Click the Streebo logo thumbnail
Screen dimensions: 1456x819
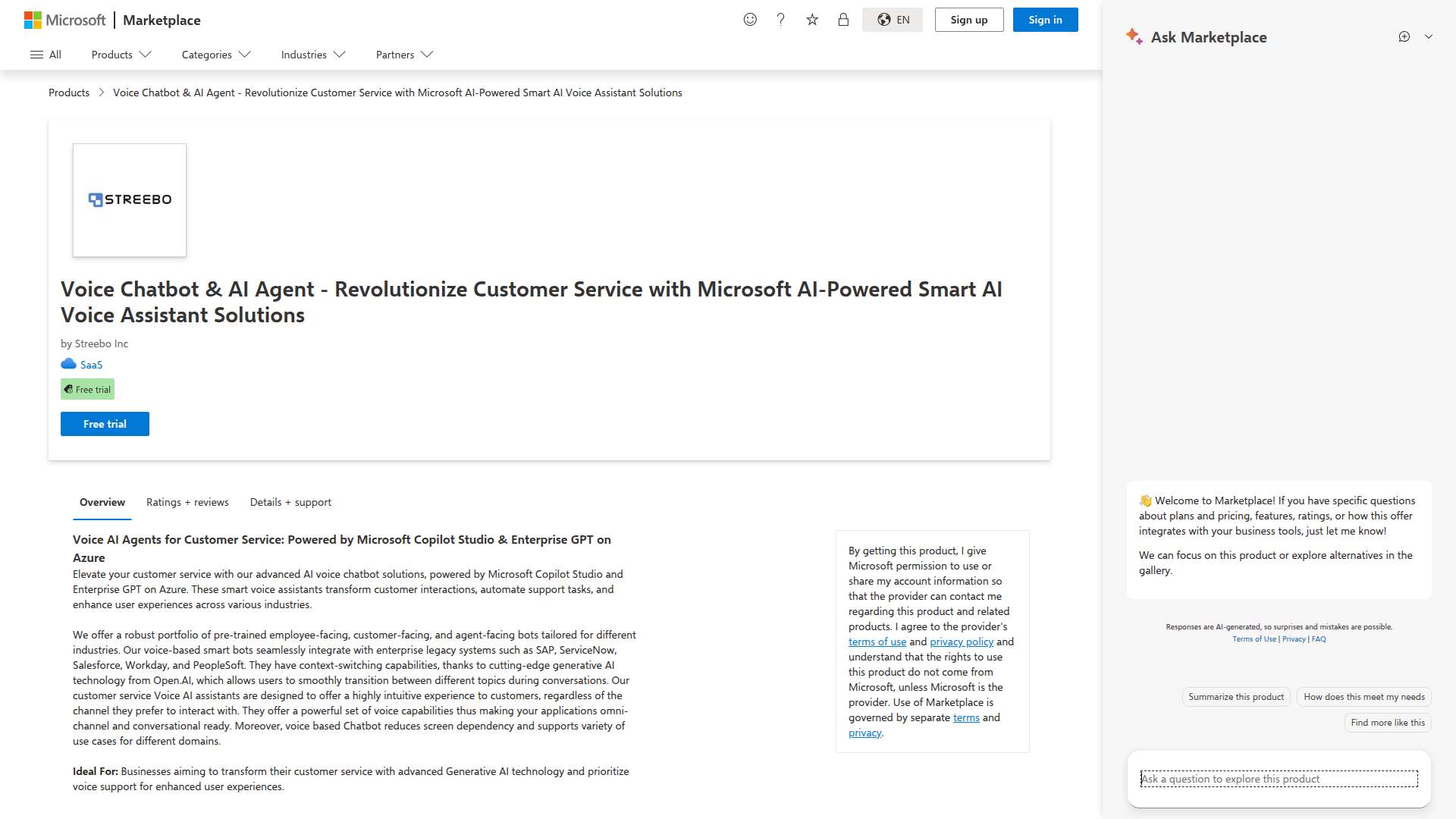130,200
